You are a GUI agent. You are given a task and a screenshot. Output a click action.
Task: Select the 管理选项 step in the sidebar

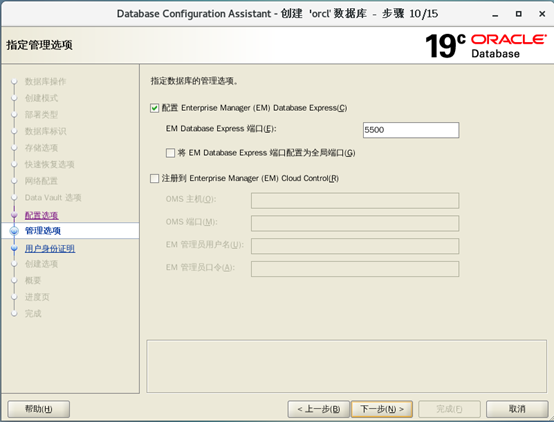click(x=43, y=231)
